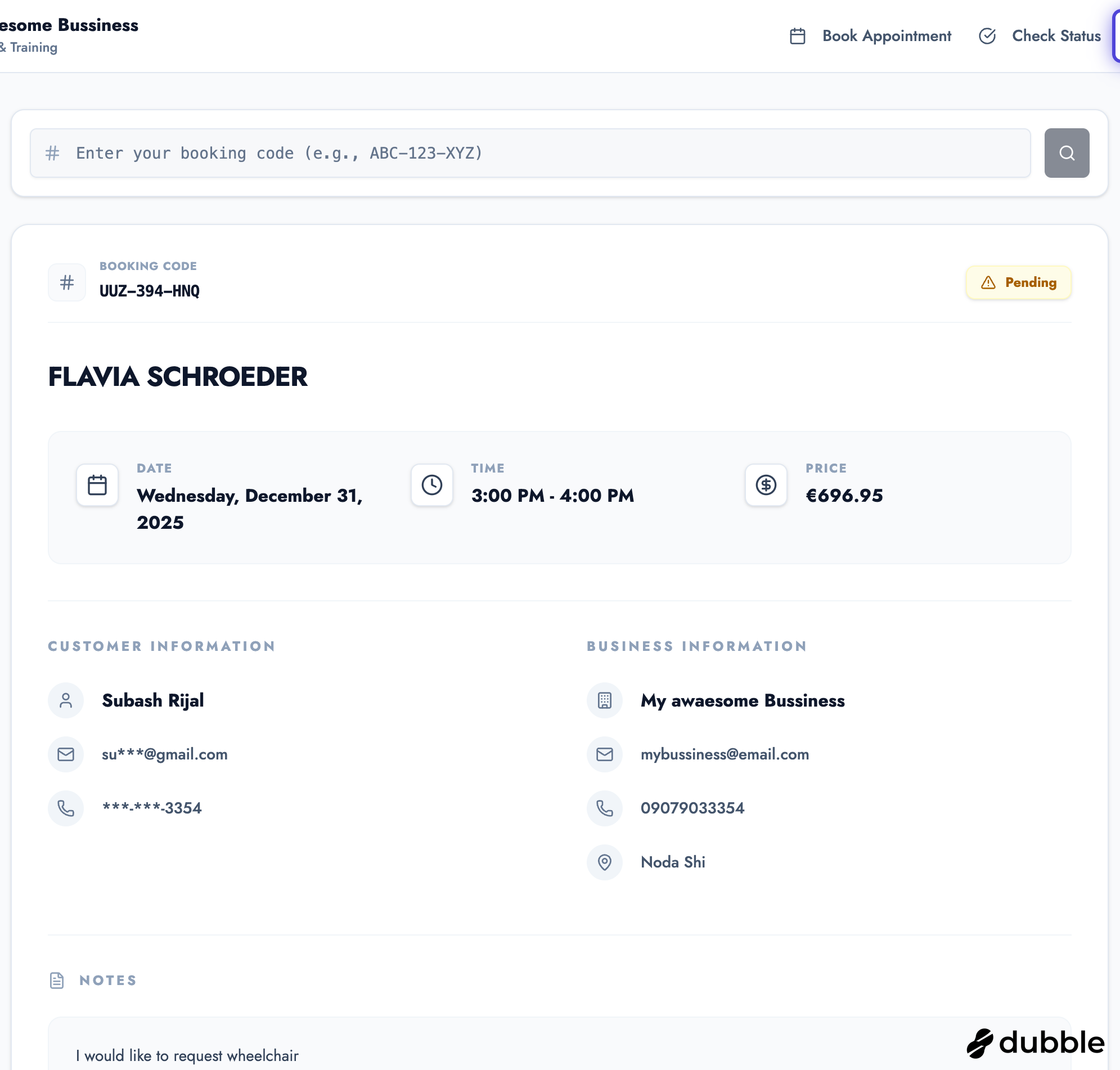The height and width of the screenshot is (1070, 1120).
Task: Open the Book Appointment page
Action: (886, 36)
